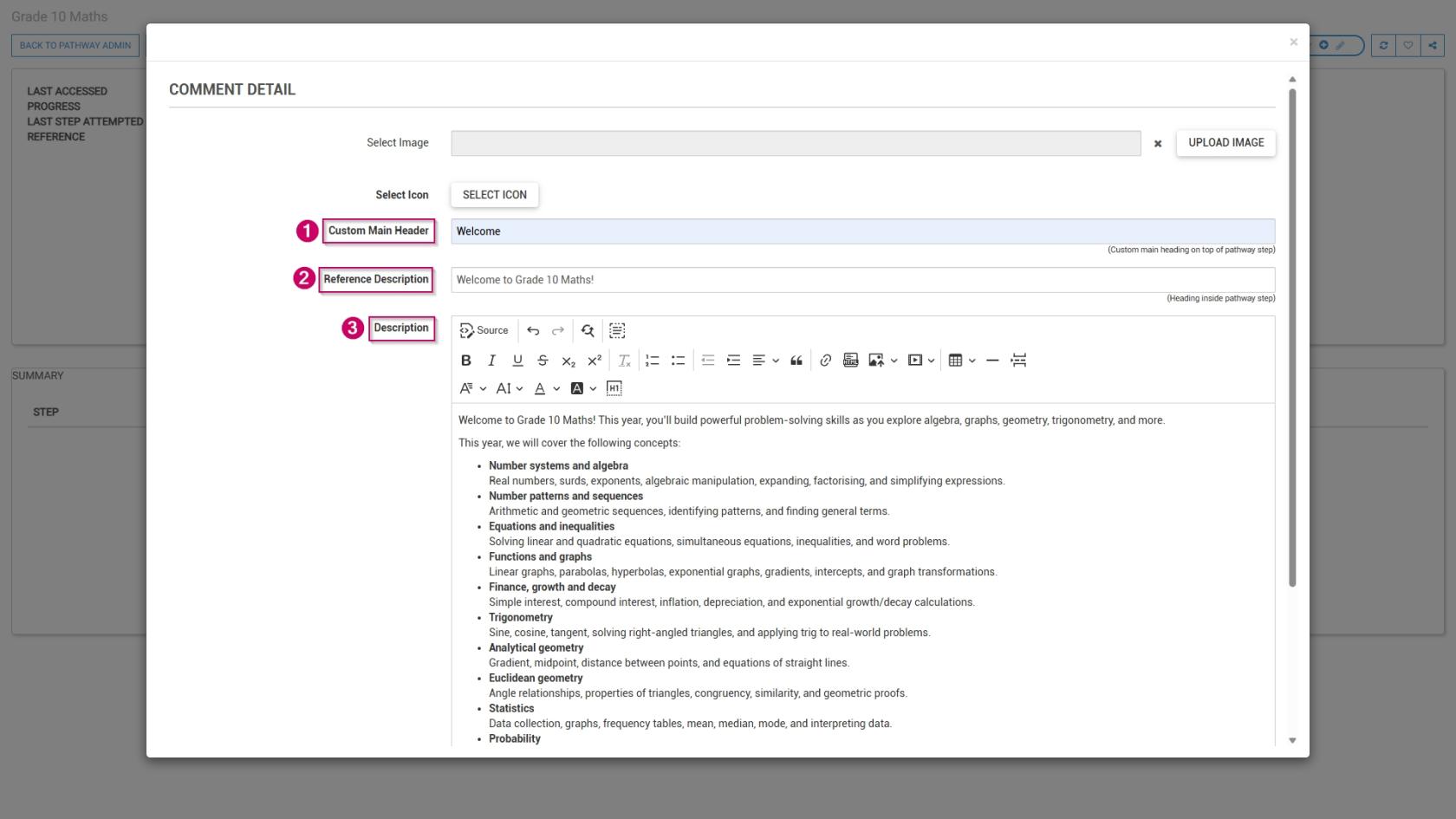Click the Reference Description input field
Viewport: 1456px width, 819px height.
(862, 280)
